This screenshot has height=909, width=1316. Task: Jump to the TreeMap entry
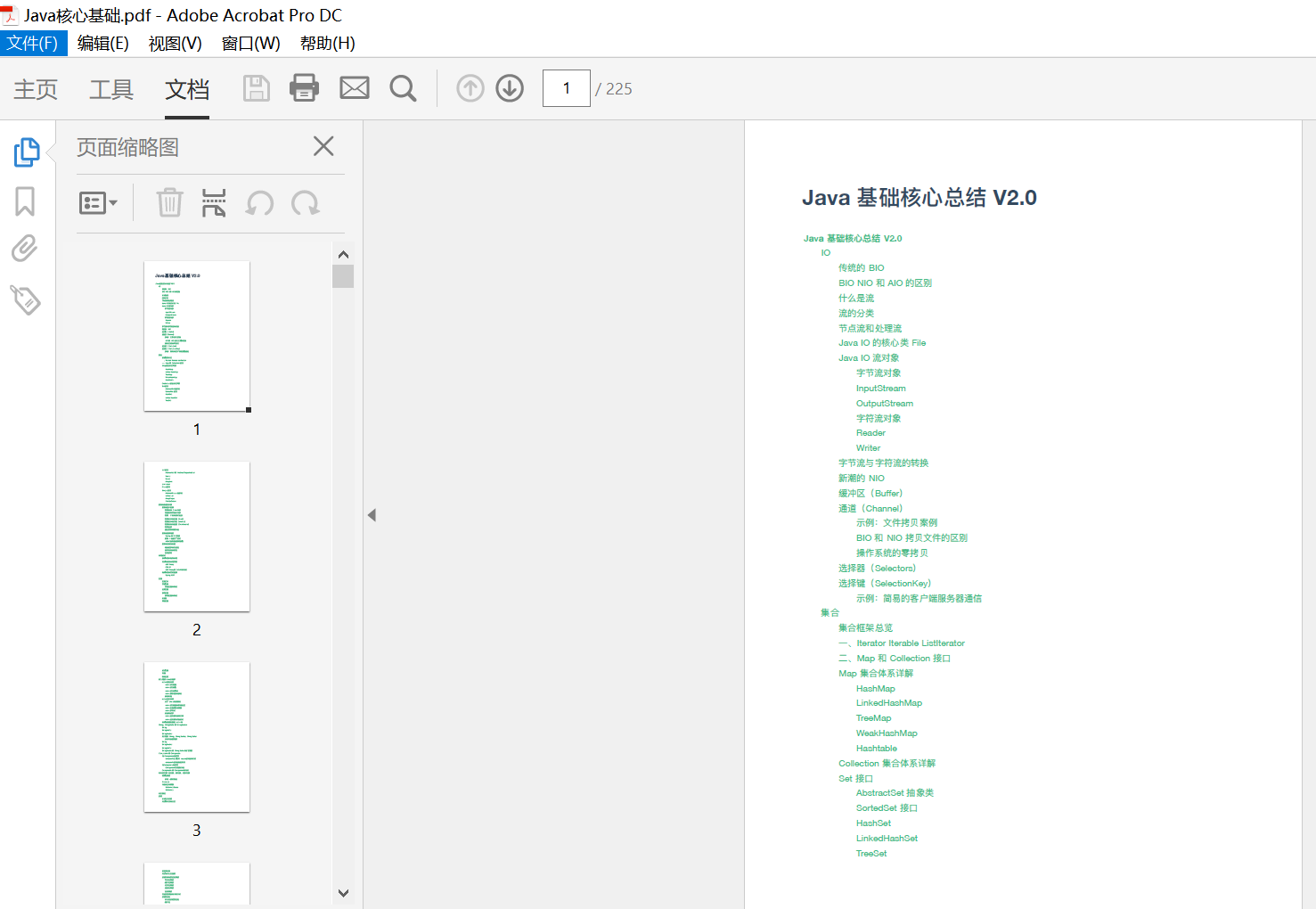[x=873, y=717]
